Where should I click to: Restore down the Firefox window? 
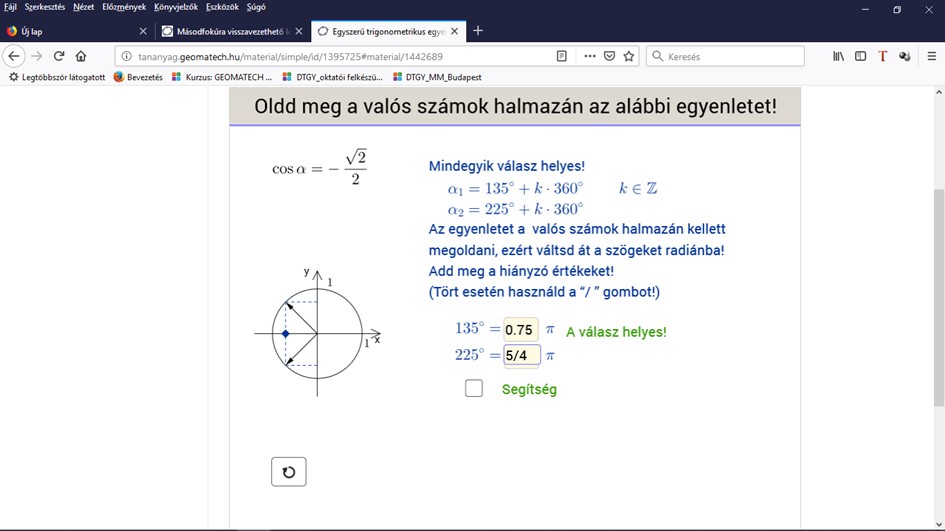coord(897,10)
